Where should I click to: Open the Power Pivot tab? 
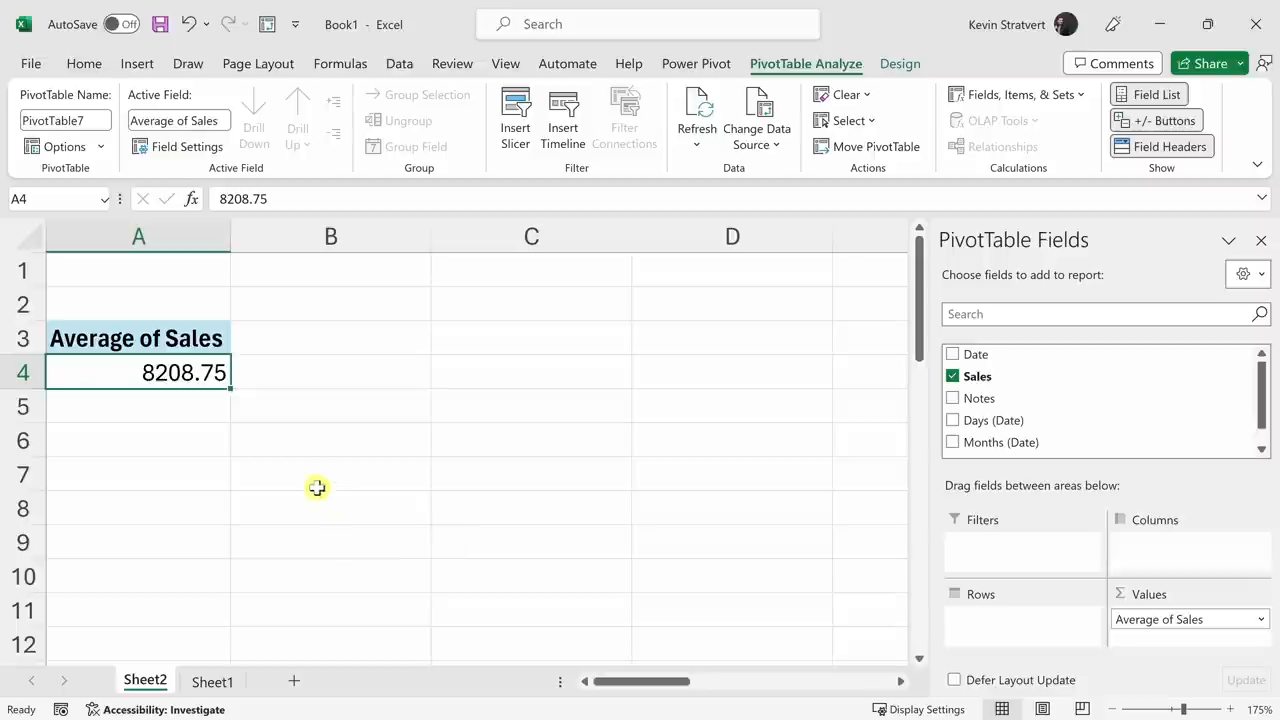coord(696,63)
